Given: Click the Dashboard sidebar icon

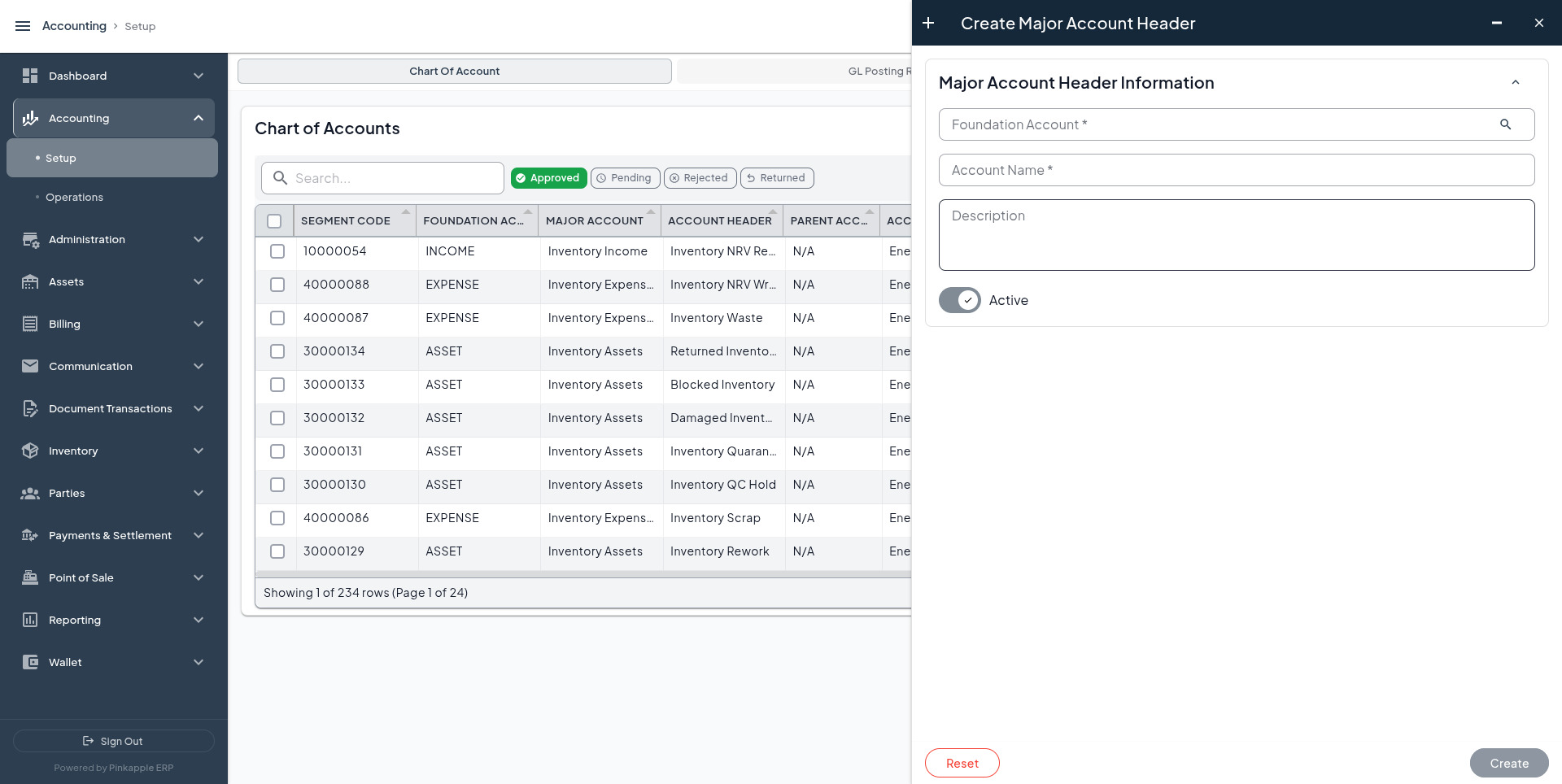Looking at the screenshot, I should click(x=30, y=76).
